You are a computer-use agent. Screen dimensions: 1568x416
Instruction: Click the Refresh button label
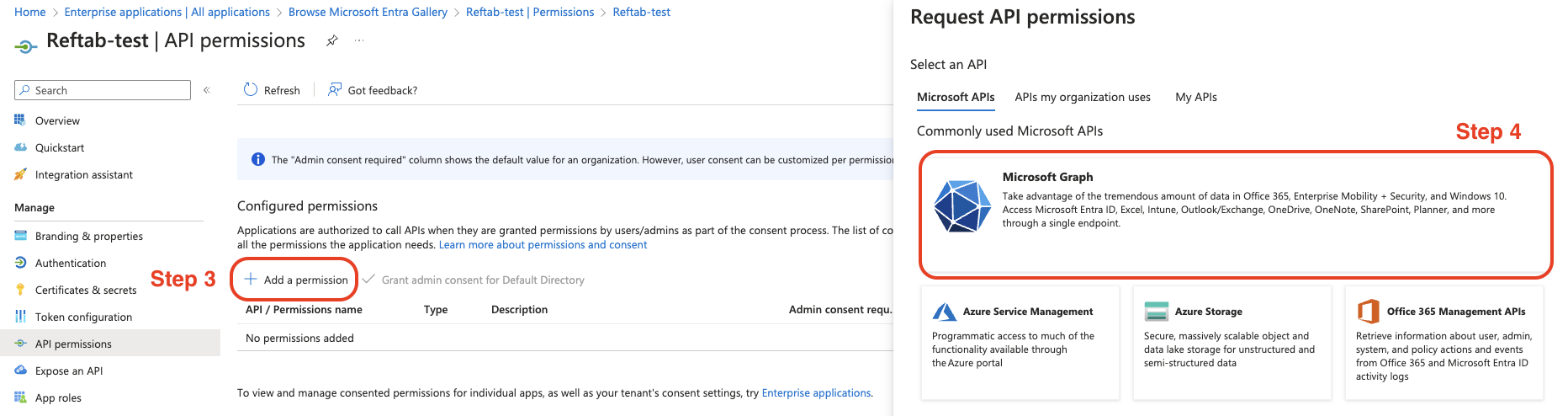(282, 90)
